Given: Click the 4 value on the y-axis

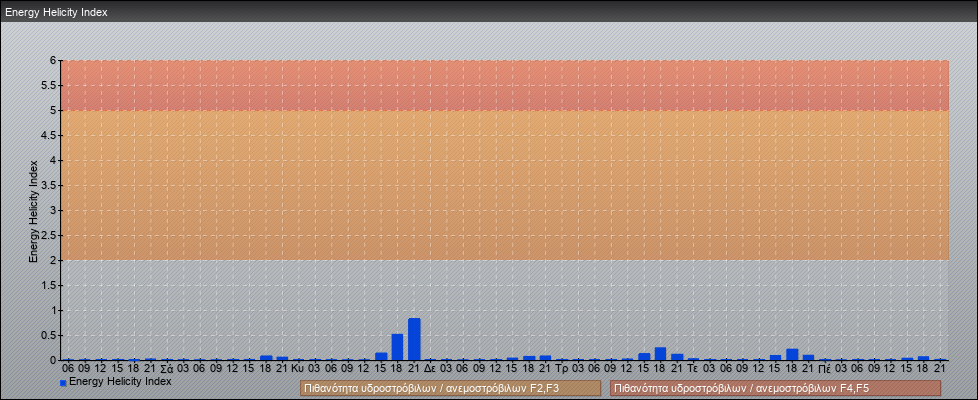Looking at the screenshot, I should [54, 160].
